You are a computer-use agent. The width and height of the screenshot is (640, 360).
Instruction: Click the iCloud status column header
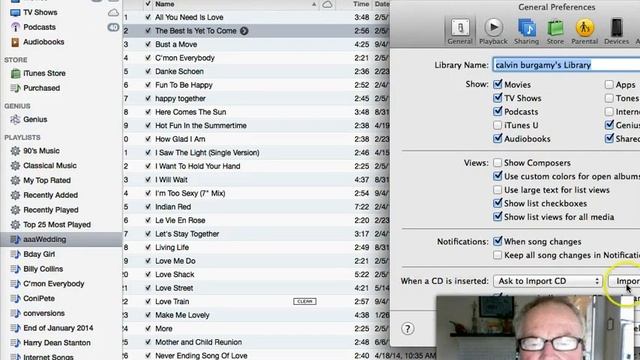[327, 4]
